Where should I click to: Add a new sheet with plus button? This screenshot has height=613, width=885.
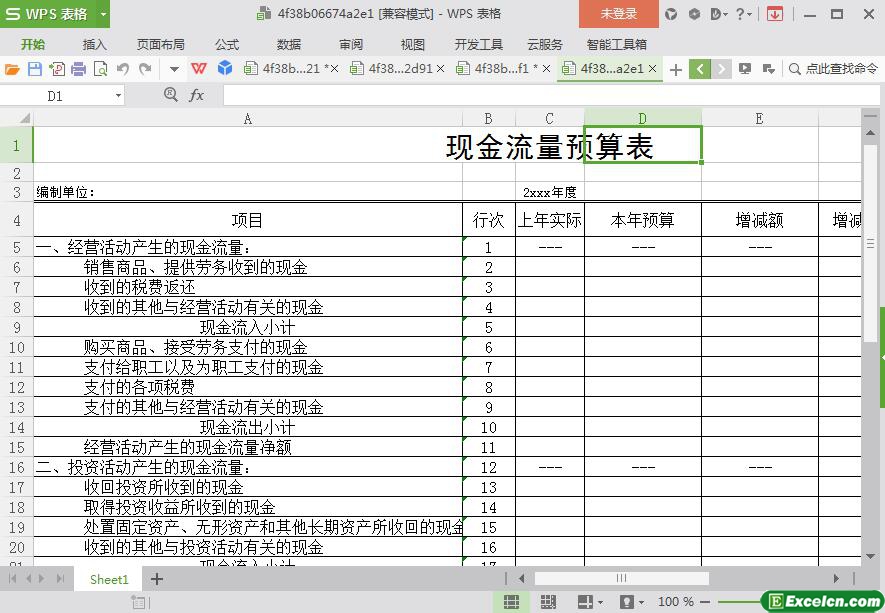coord(157,579)
